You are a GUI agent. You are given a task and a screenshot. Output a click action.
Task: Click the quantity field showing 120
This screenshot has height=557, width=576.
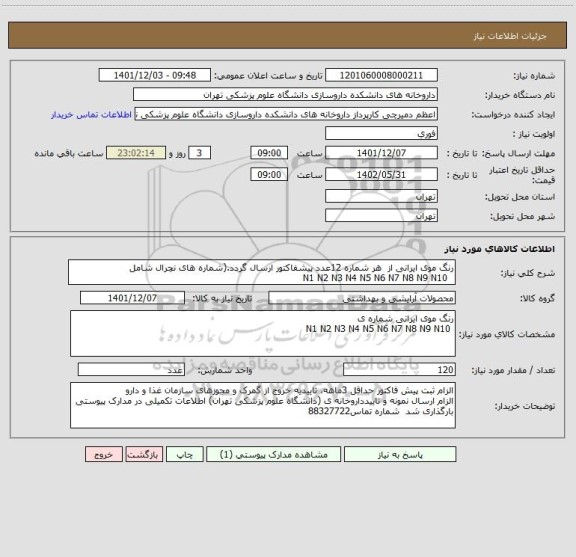(399, 370)
